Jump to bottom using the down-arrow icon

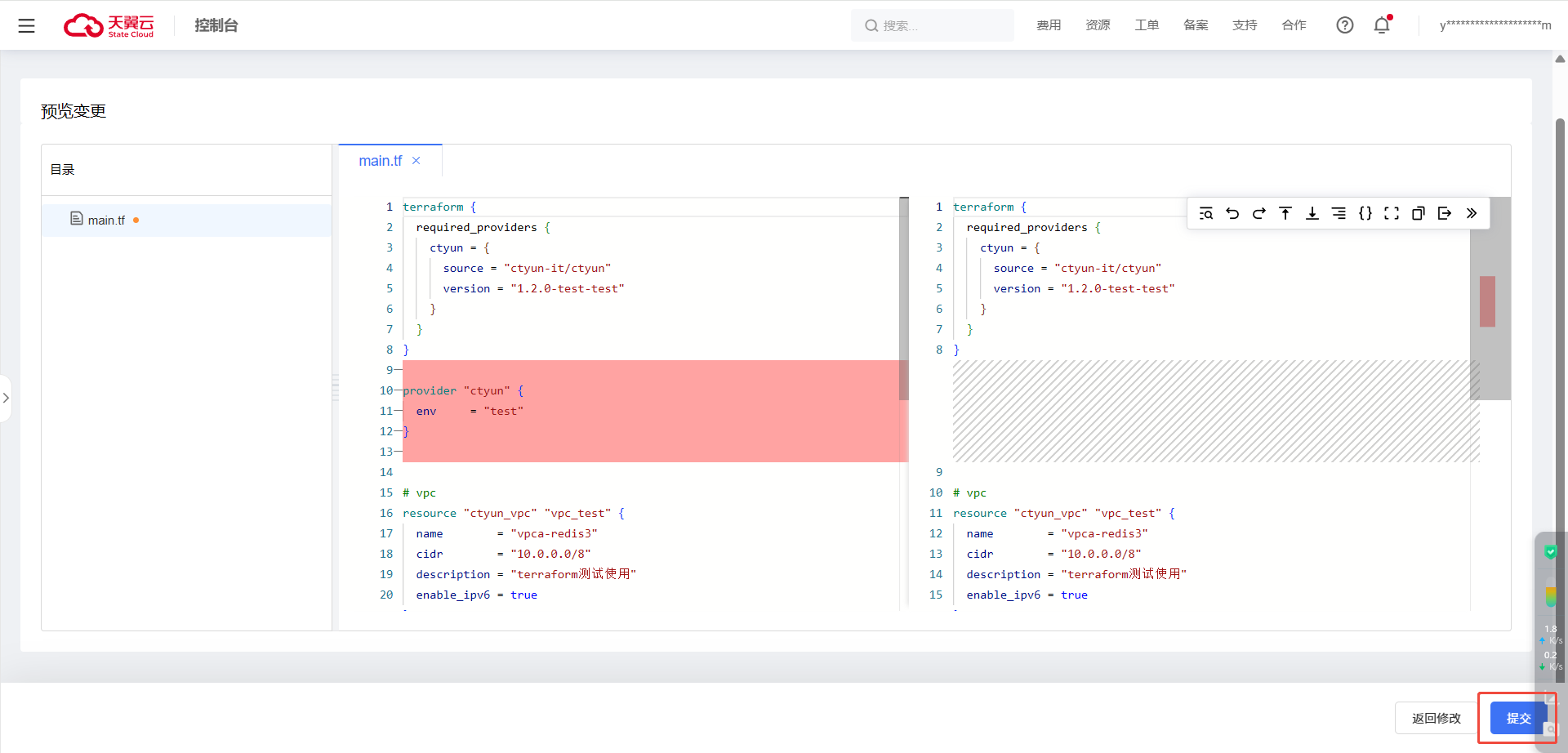(x=1312, y=214)
